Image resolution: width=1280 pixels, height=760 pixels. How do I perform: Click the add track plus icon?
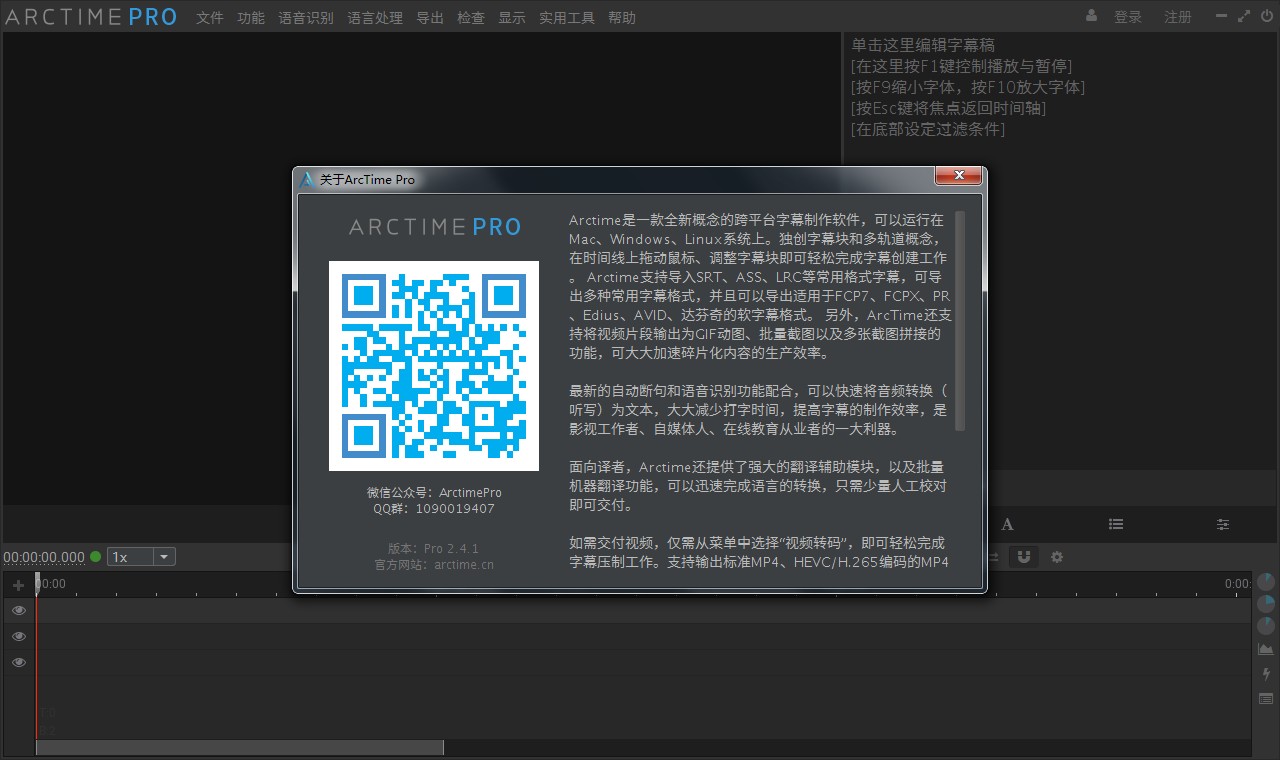point(18,584)
